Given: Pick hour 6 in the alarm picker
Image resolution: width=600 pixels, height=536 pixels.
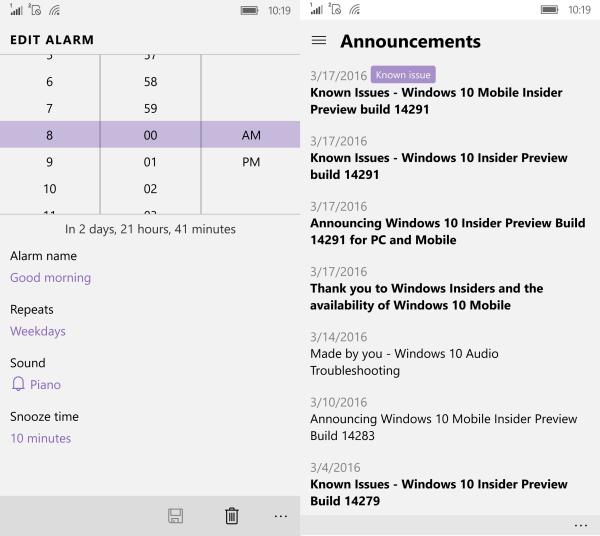Looking at the screenshot, I should pos(49,81).
